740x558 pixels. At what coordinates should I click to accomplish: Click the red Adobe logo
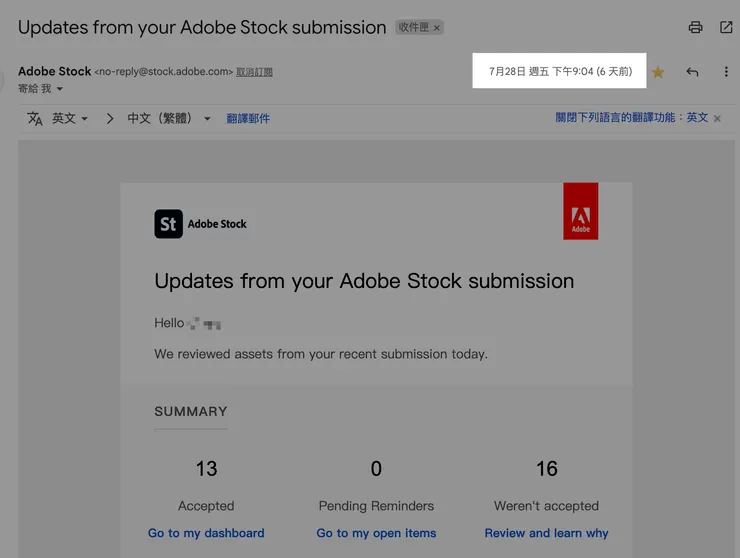[x=580, y=211]
